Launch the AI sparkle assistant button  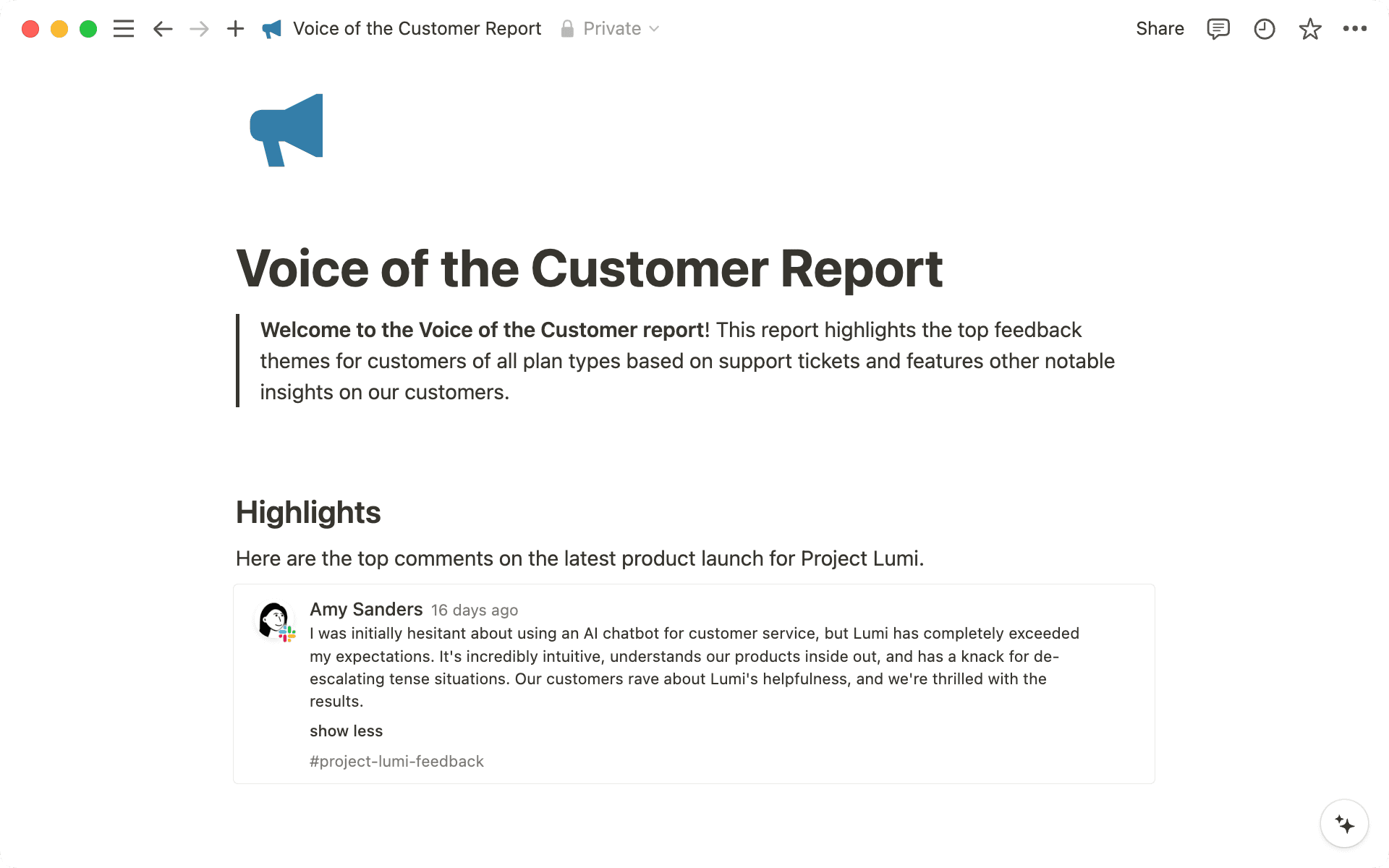(x=1344, y=823)
